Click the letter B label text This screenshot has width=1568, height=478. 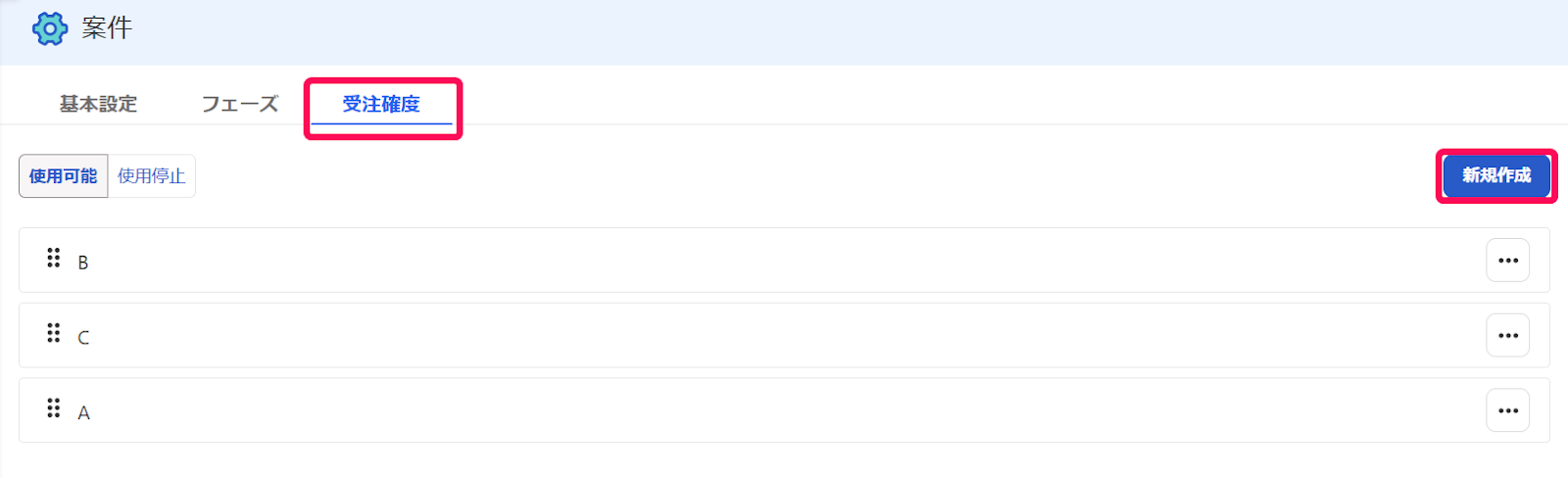(83, 263)
